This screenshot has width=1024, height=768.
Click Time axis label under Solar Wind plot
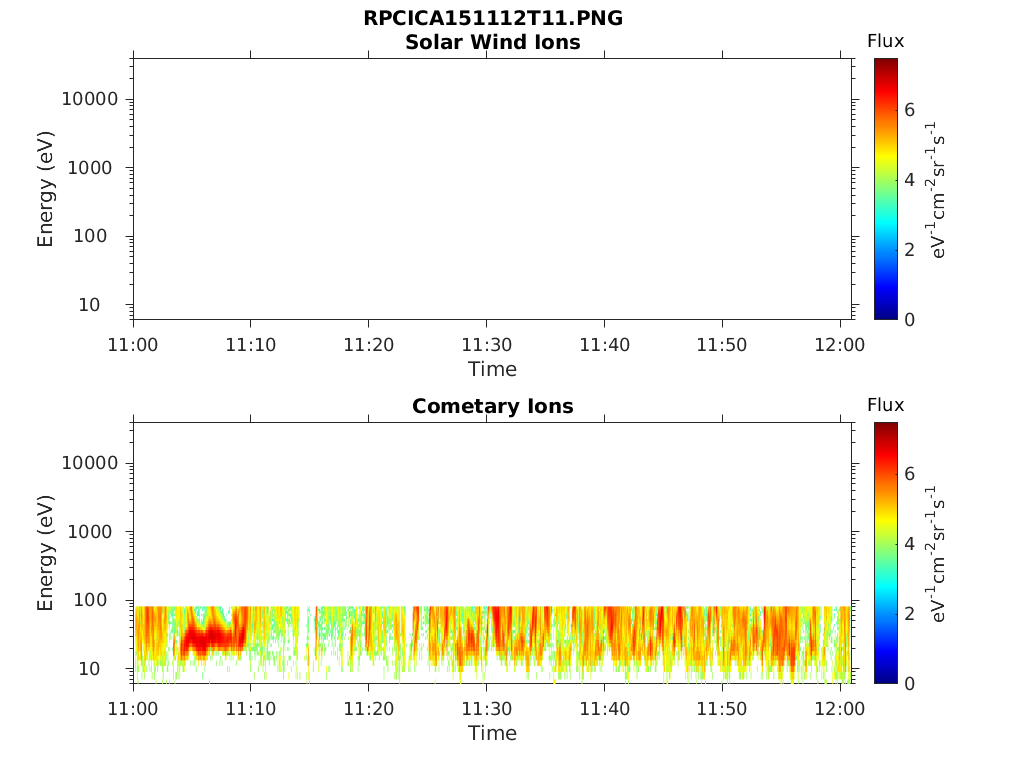click(x=492, y=369)
